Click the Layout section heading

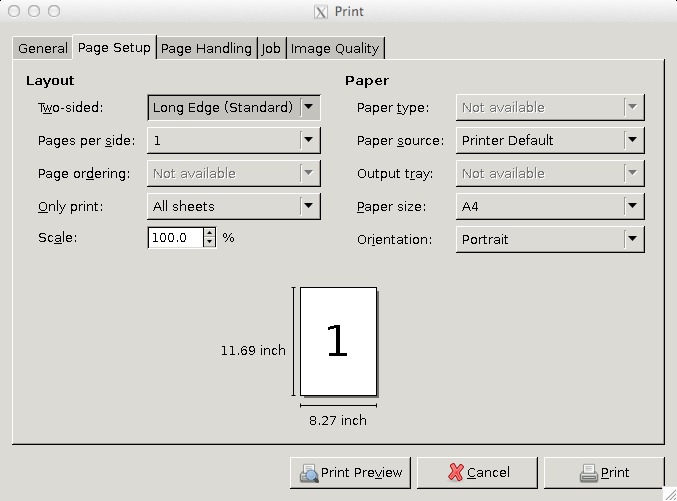(50, 81)
